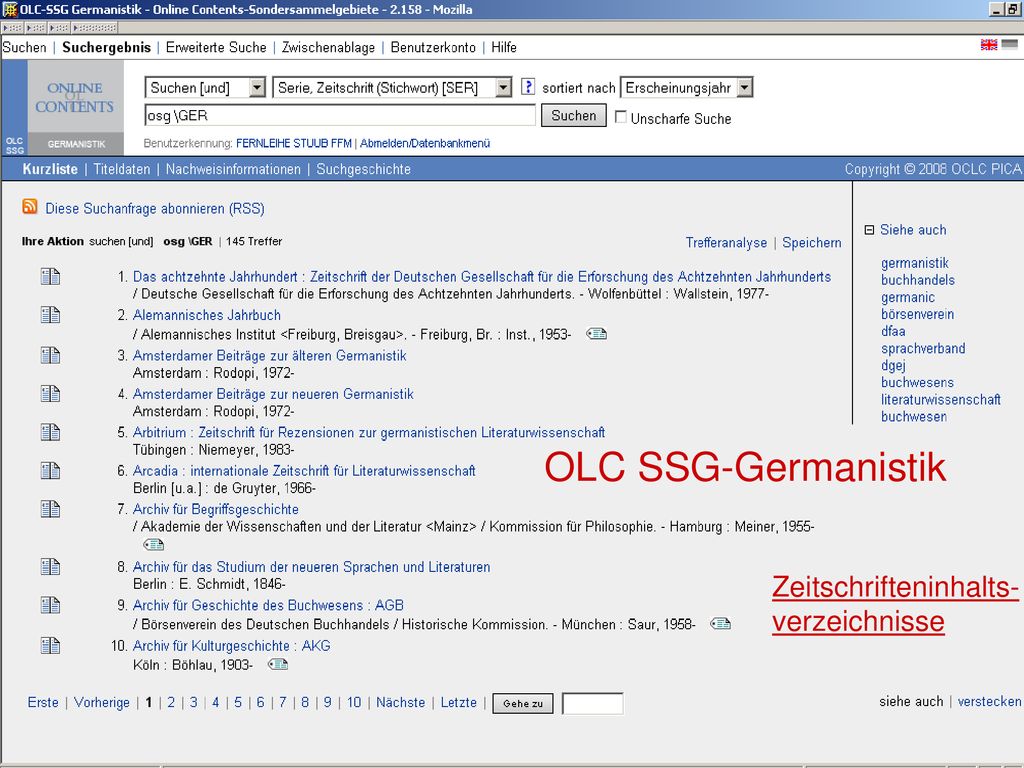Click tag icon after Alemannisches Institut Freiburg line
This screenshot has width=1024, height=768.
(596, 334)
